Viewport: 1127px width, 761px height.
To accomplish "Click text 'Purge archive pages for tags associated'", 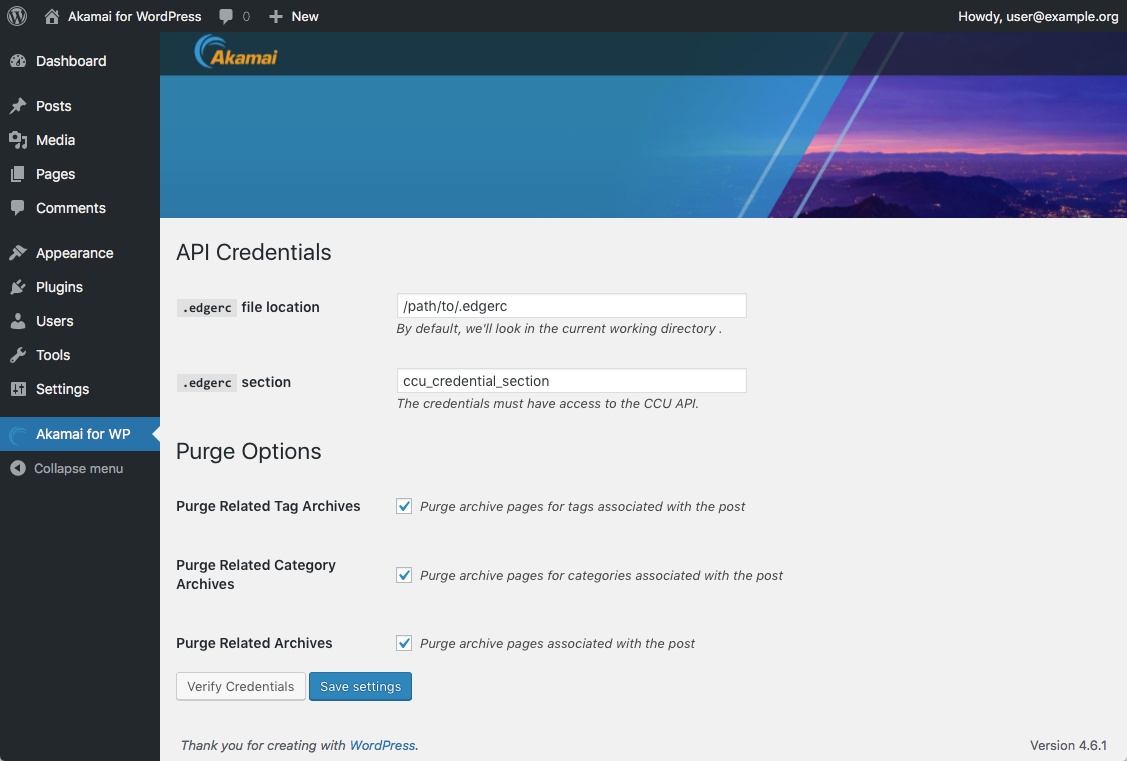I will (x=582, y=507).
